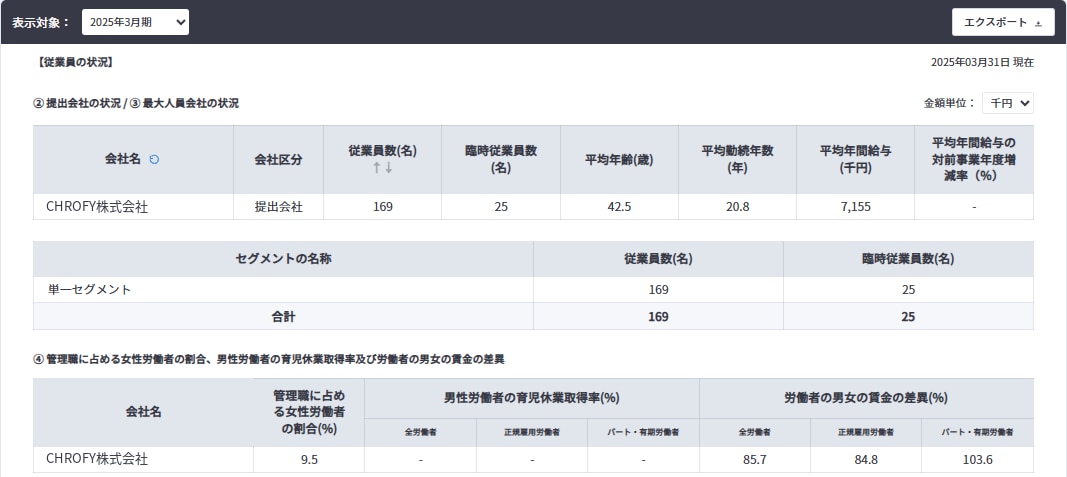This screenshot has width=1067, height=477.
Task: Click the 金額単位： label
Action: pyautogui.click(x=949, y=103)
